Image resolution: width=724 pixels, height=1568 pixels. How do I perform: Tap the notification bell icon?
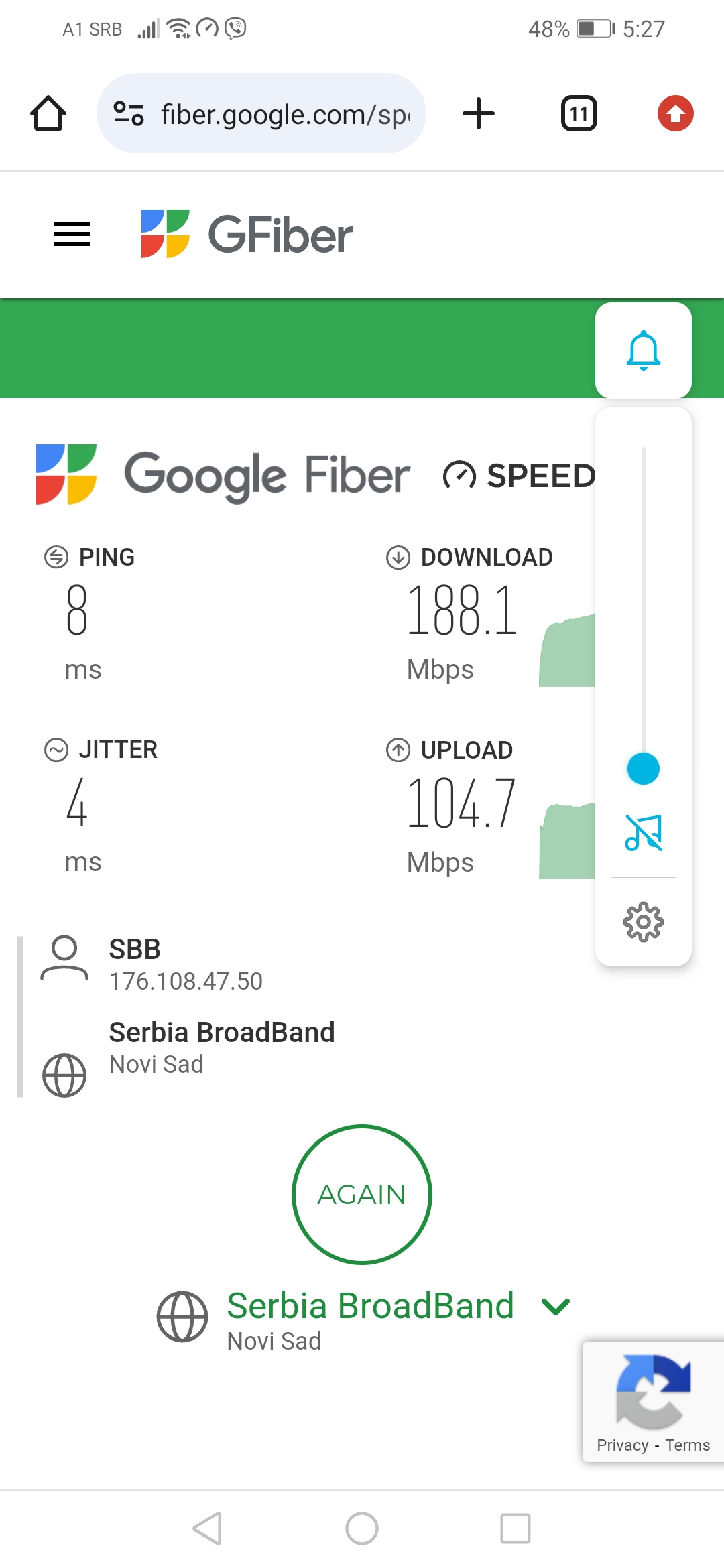pos(643,350)
